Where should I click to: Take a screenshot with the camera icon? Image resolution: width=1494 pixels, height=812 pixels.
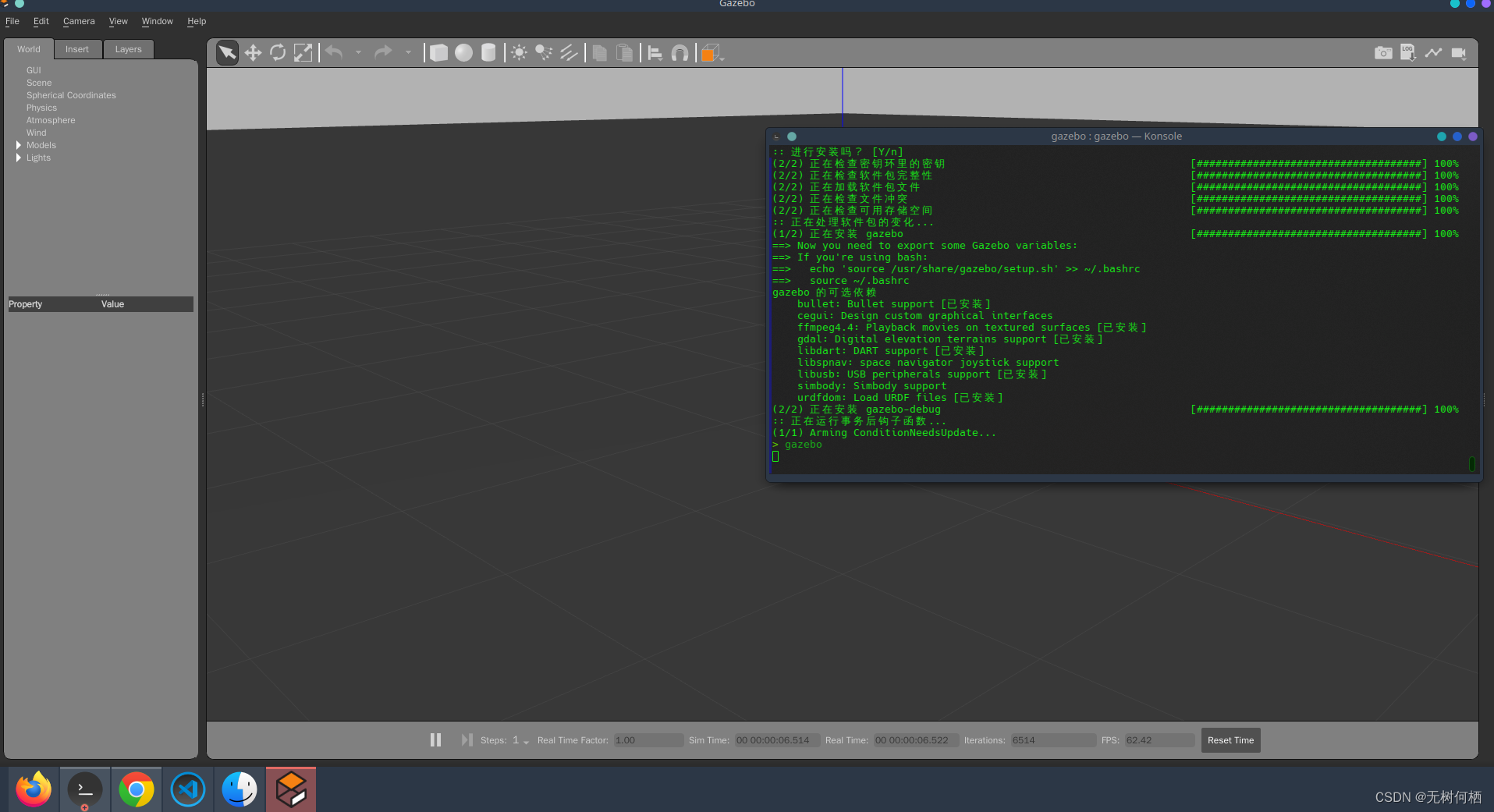[1383, 52]
